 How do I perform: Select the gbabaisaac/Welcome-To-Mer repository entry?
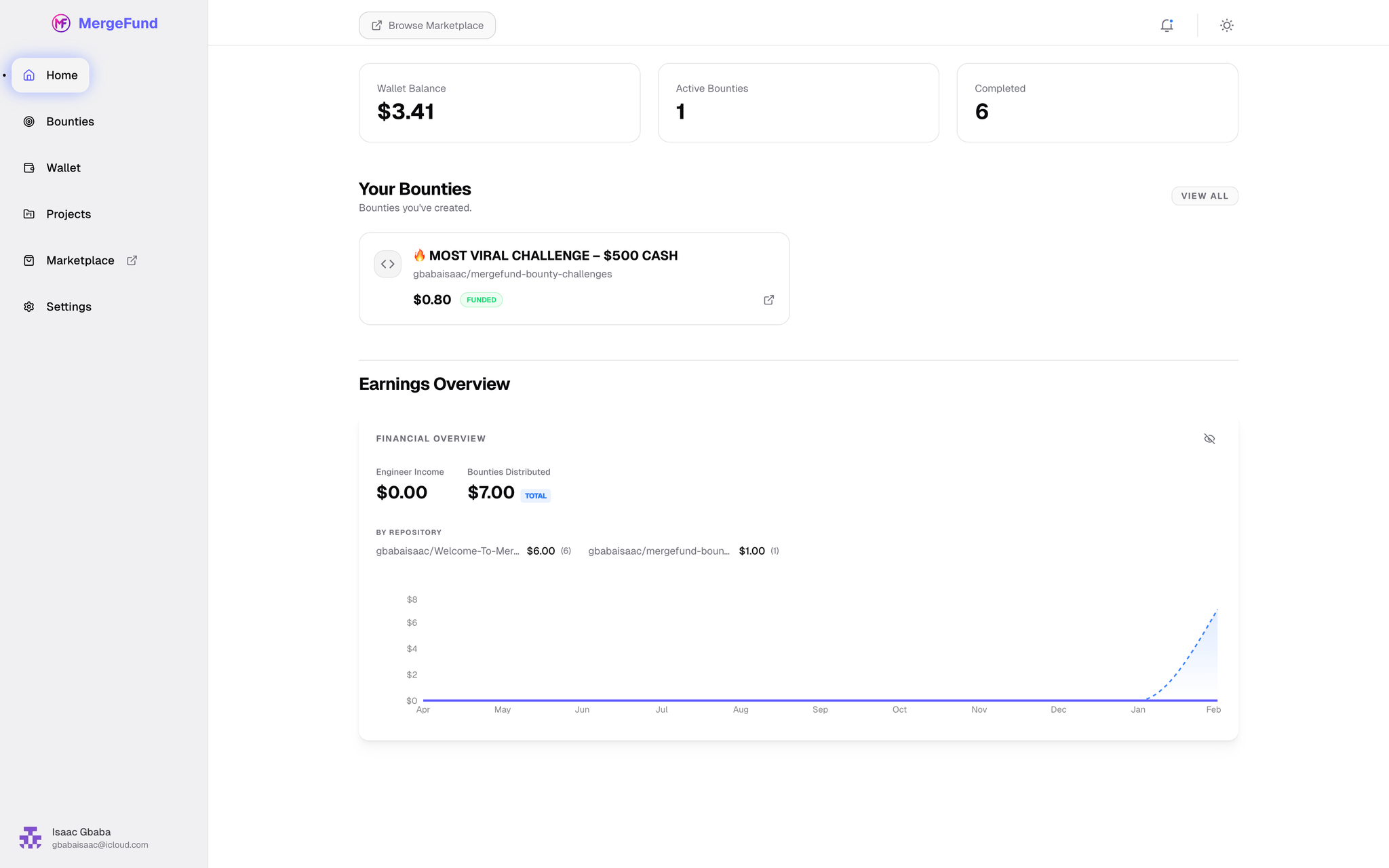tap(448, 551)
